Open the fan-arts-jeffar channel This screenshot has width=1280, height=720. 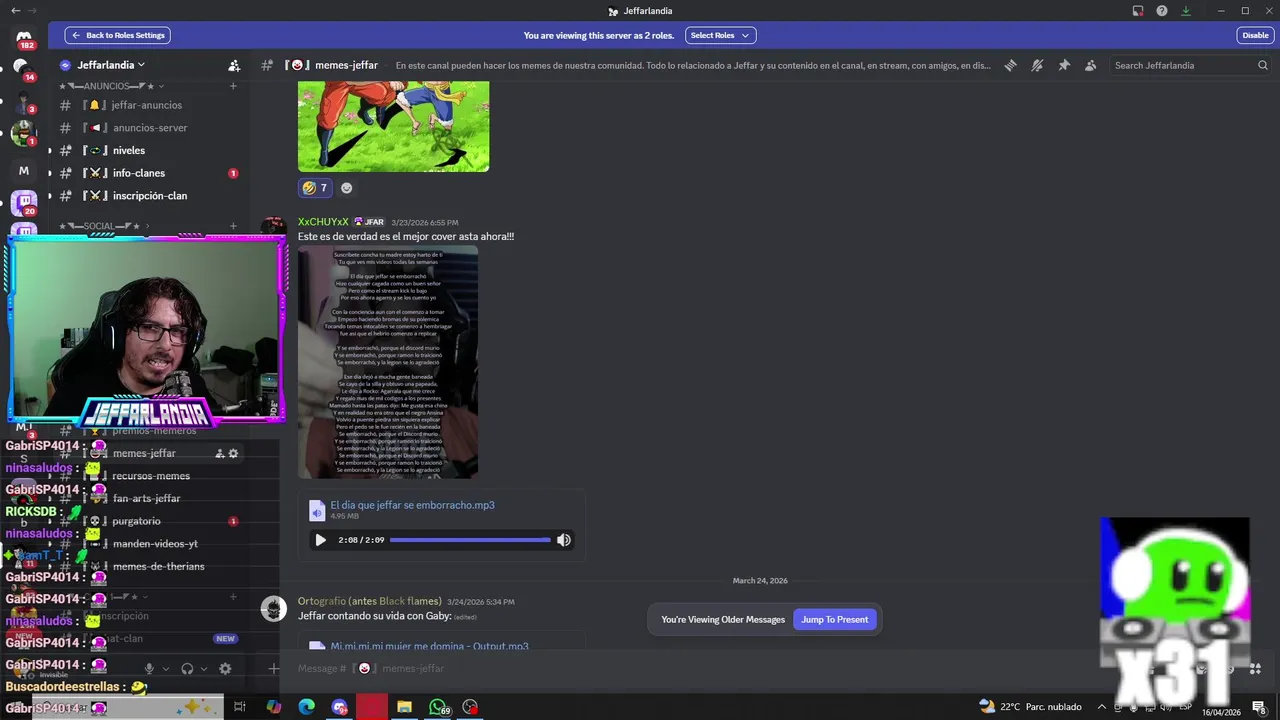(x=148, y=498)
